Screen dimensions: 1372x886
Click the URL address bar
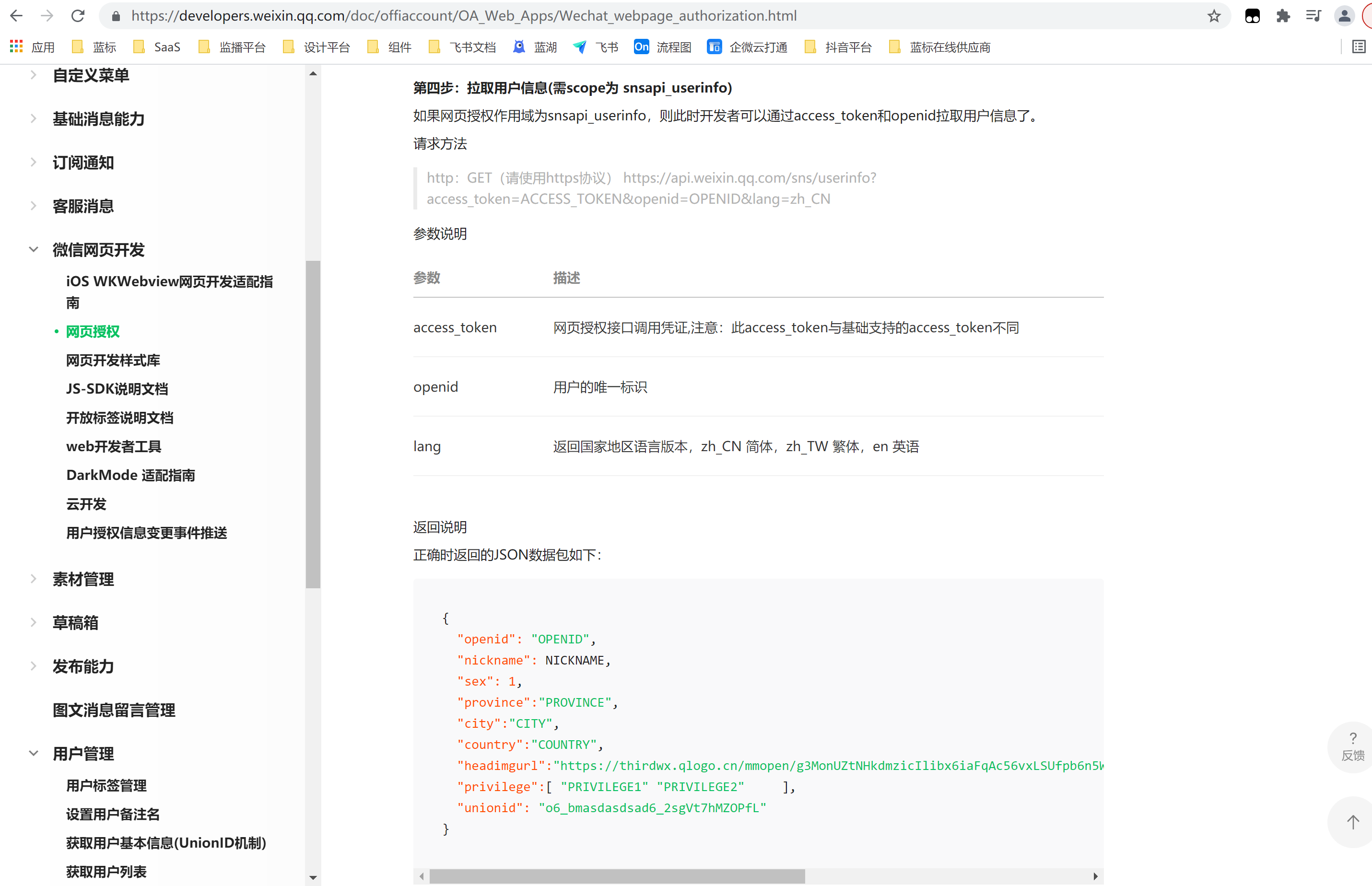(463, 16)
